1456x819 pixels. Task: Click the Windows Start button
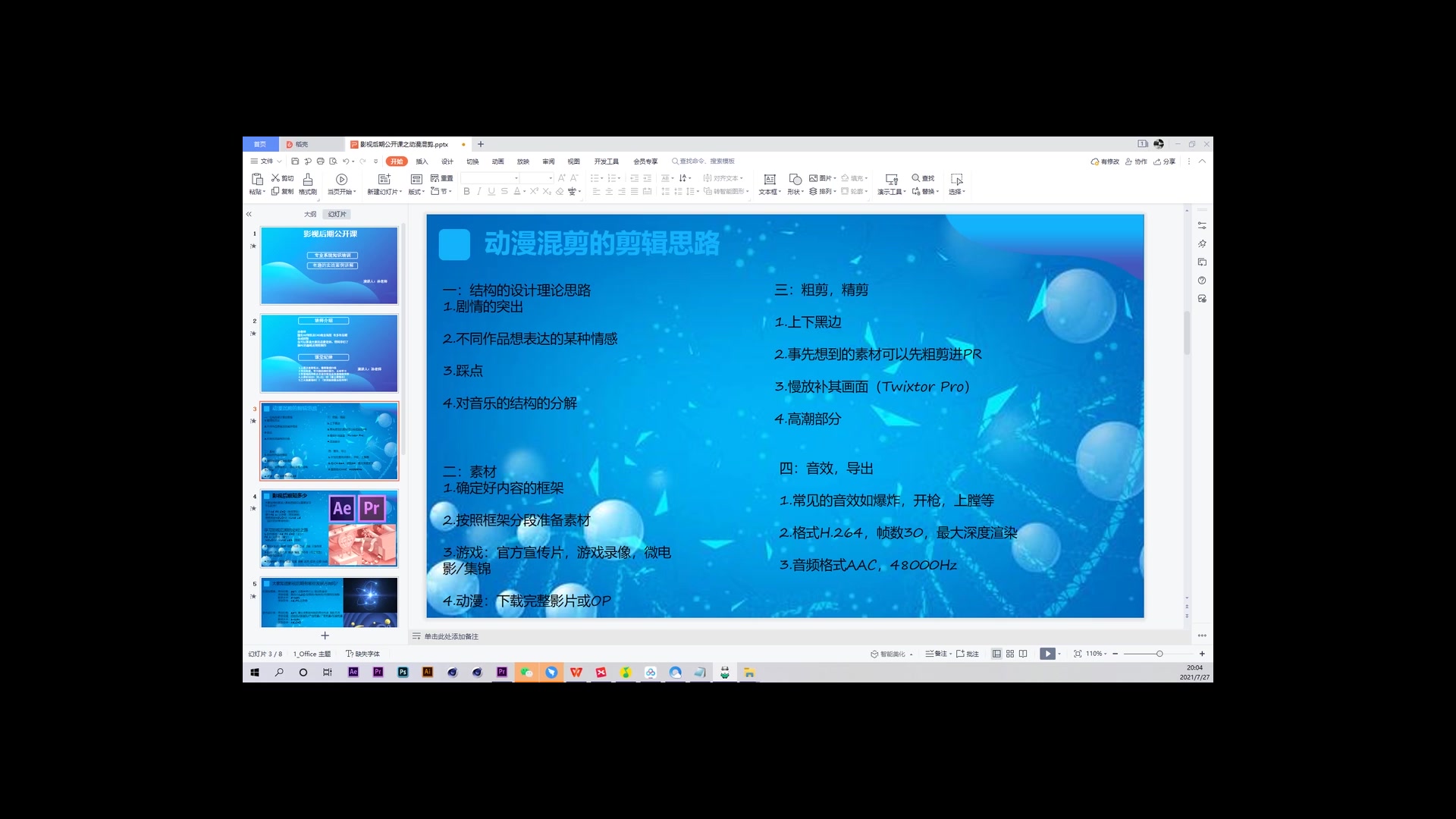coord(255,672)
